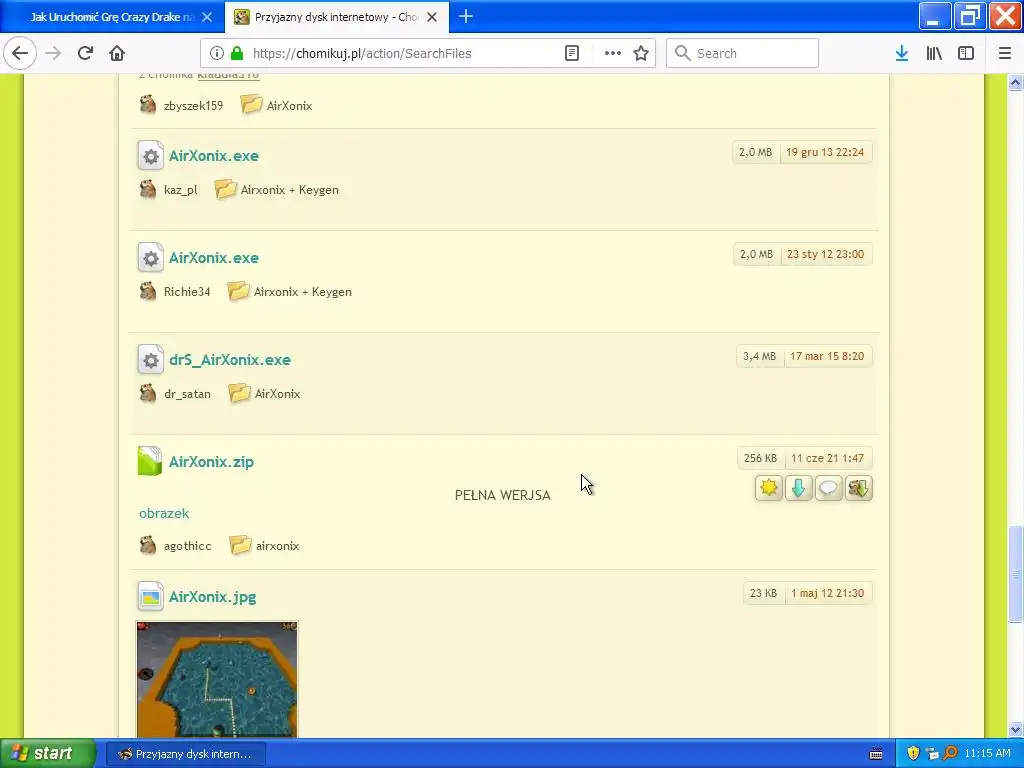Select the Przyjazny dysk internetowy tab
The height and width of the screenshot is (768, 1024).
coord(336,17)
